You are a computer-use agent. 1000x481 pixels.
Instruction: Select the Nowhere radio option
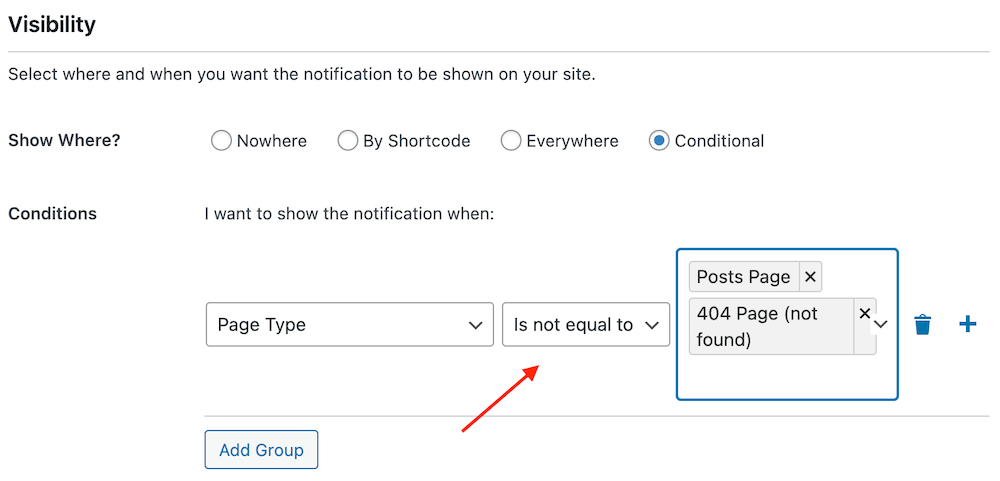pyautogui.click(x=221, y=140)
